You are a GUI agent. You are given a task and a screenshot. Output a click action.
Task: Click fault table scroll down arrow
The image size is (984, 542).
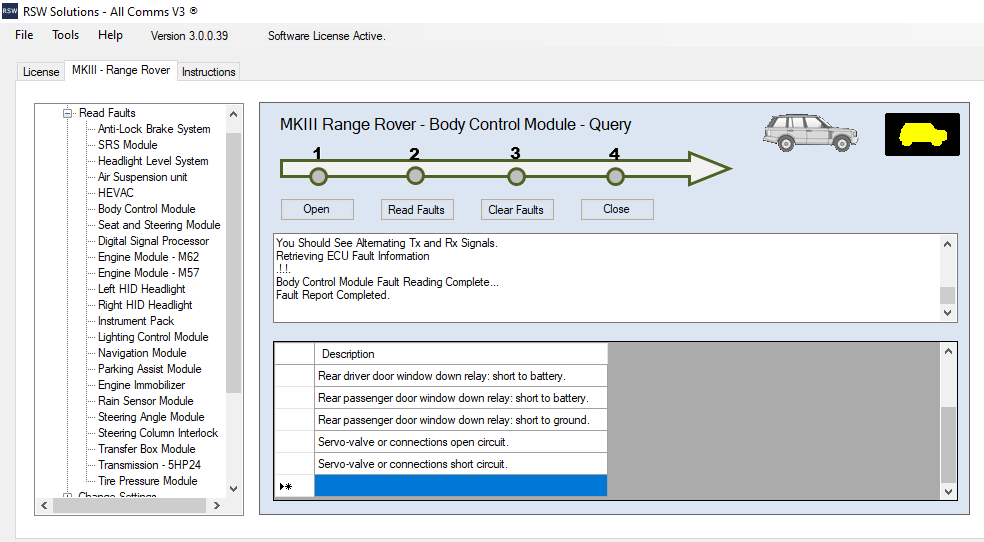click(948, 492)
